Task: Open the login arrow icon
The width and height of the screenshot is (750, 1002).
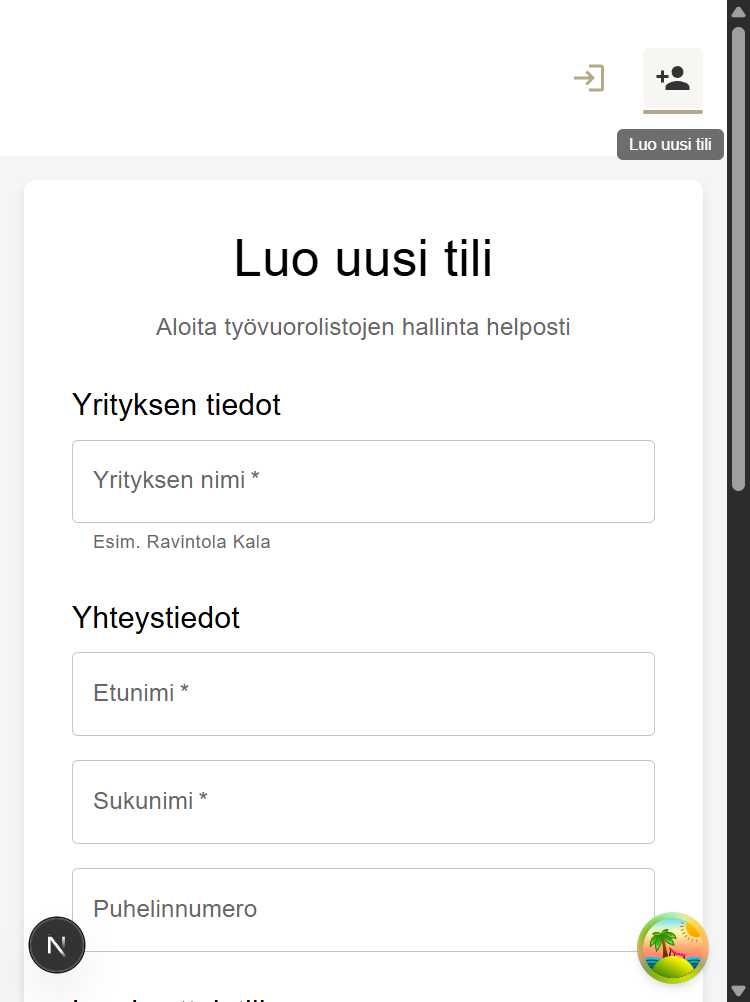Action: pyautogui.click(x=589, y=78)
